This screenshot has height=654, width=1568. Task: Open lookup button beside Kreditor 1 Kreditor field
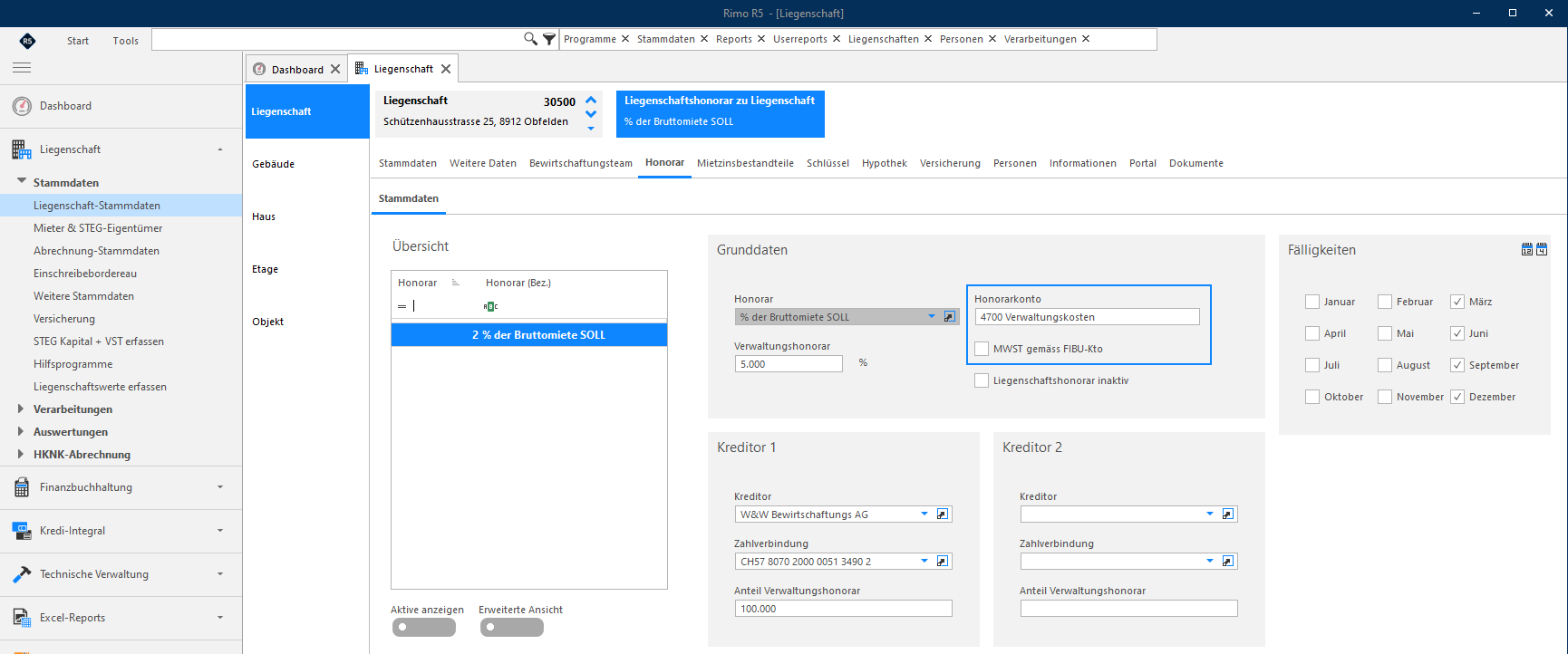pyautogui.click(x=943, y=515)
